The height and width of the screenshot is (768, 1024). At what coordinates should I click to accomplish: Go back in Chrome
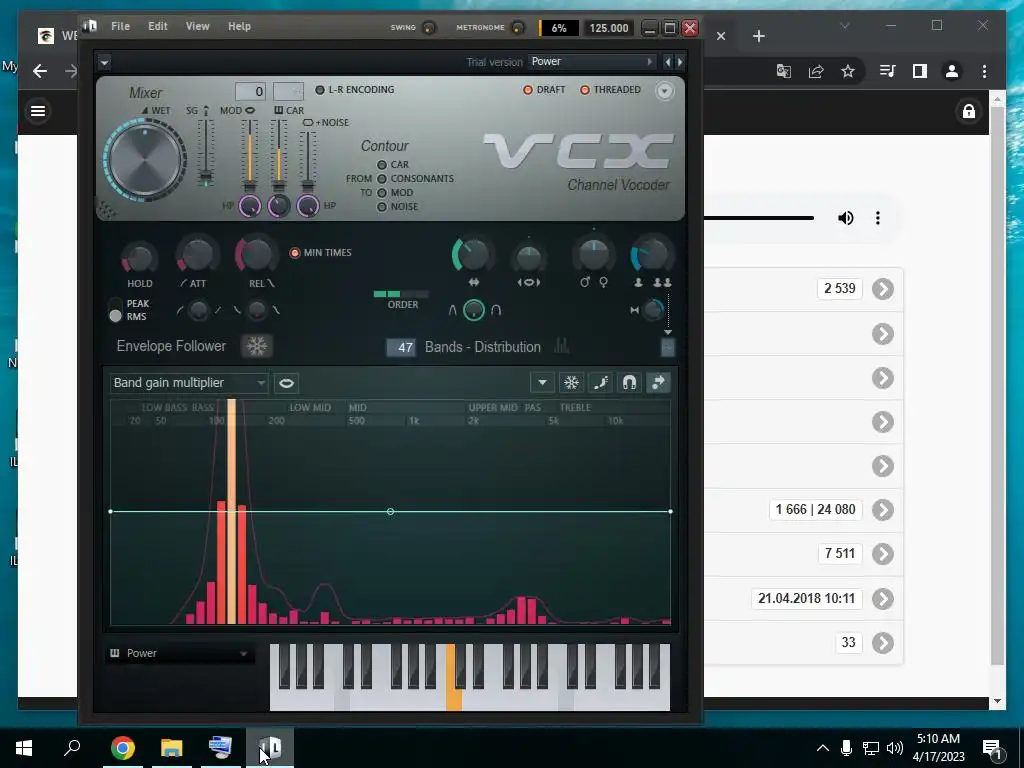40,71
